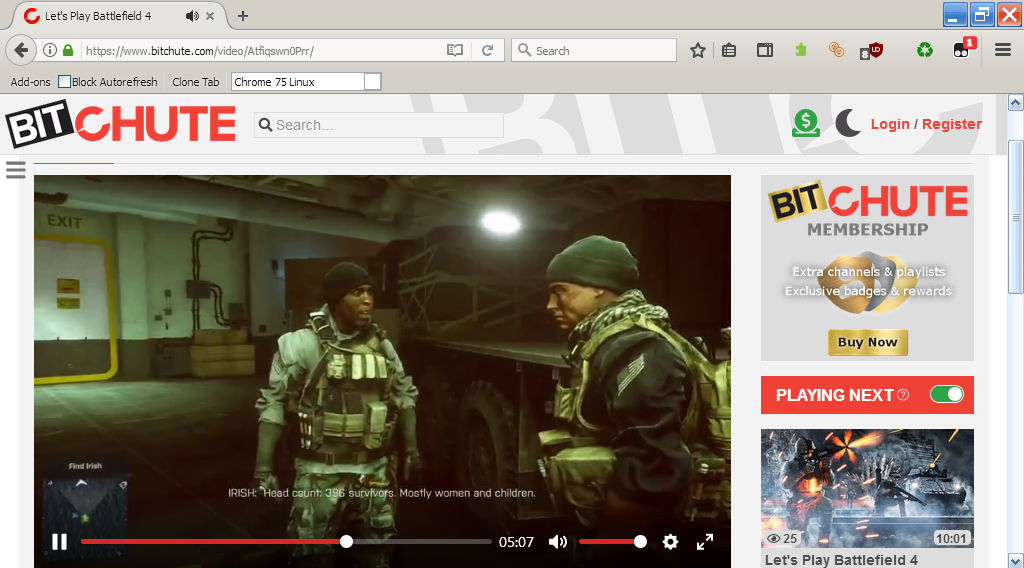The height and width of the screenshot is (568, 1024).
Task: Open the bookmarks list icon
Action: (x=729, y=50)
